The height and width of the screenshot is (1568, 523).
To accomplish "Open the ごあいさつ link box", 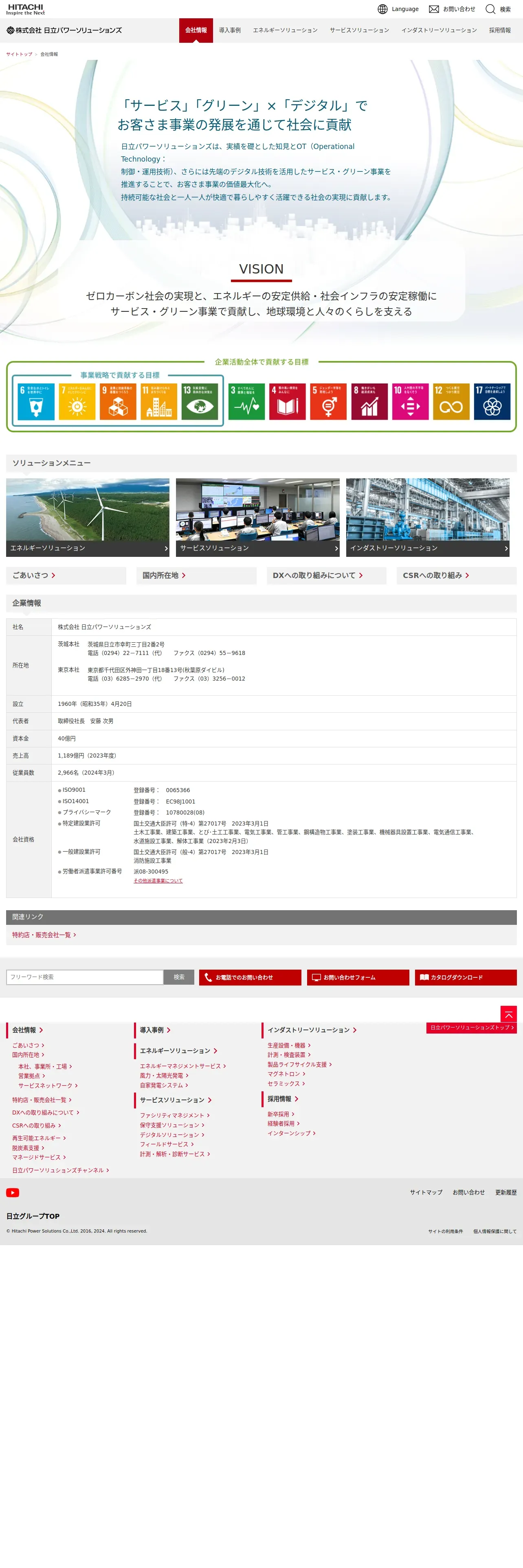I will 66,575.
